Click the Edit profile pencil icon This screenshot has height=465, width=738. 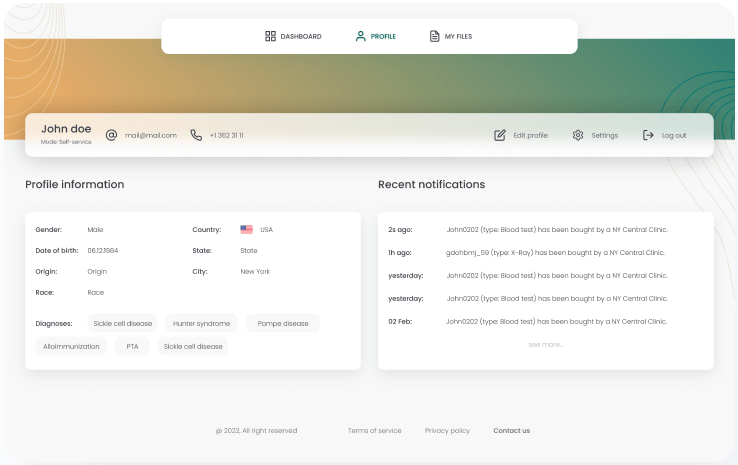(500, 135)
